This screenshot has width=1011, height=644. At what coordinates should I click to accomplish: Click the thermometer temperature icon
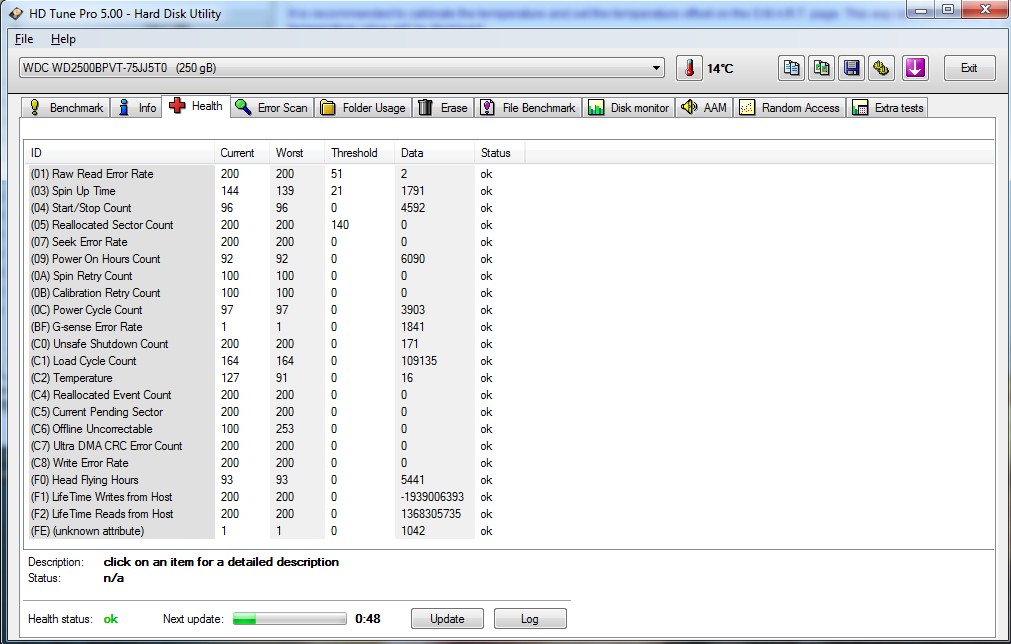pos(689,68)
